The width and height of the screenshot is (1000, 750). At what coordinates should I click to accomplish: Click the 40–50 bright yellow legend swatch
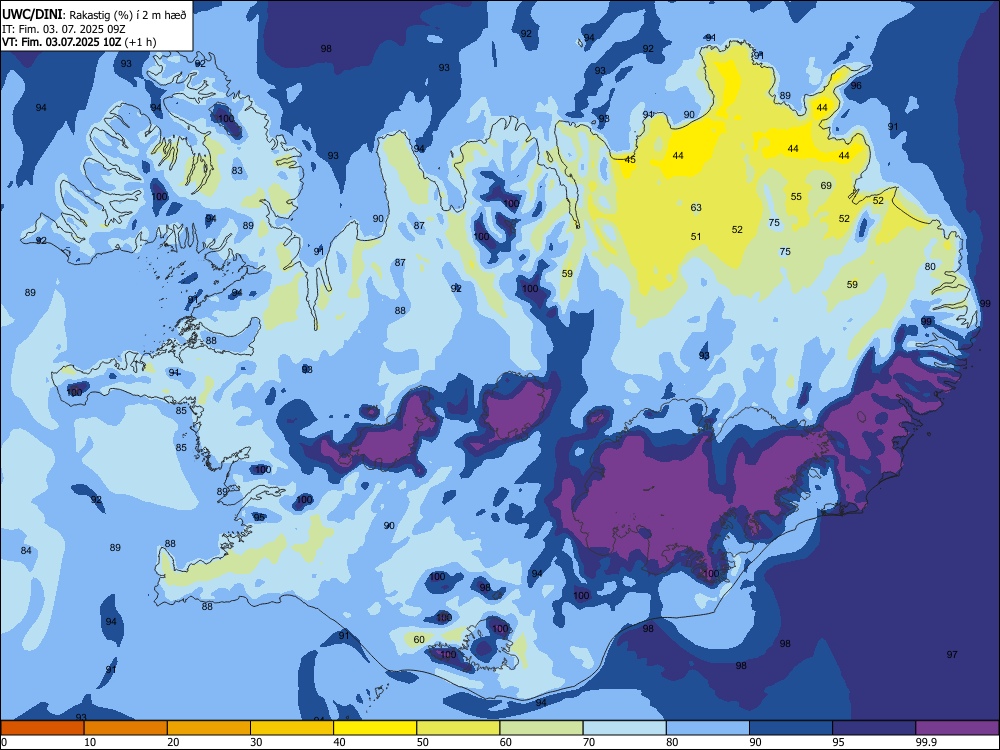pos(375,728)
